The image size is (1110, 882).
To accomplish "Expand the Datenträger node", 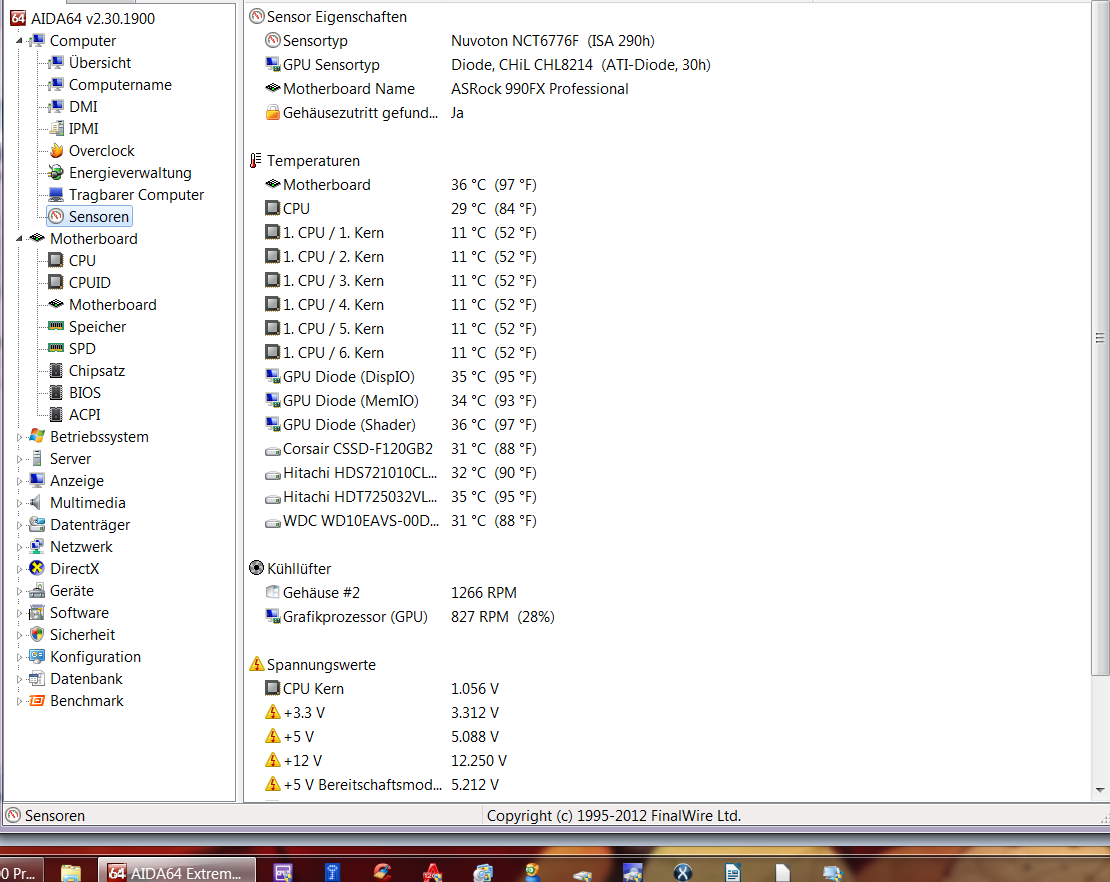I will [19, 525].
